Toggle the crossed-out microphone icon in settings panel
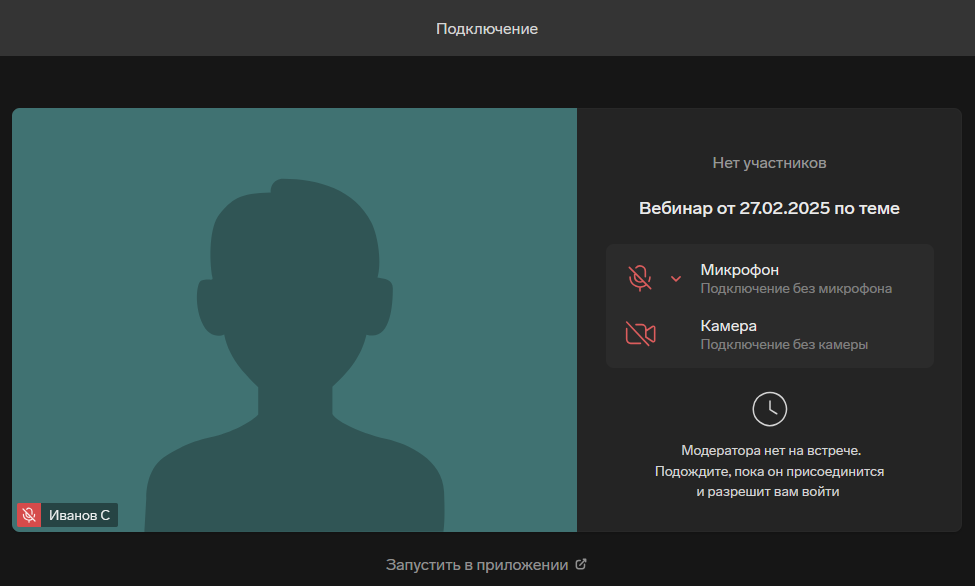Screen dimensions: 975x586 [640, 278]
